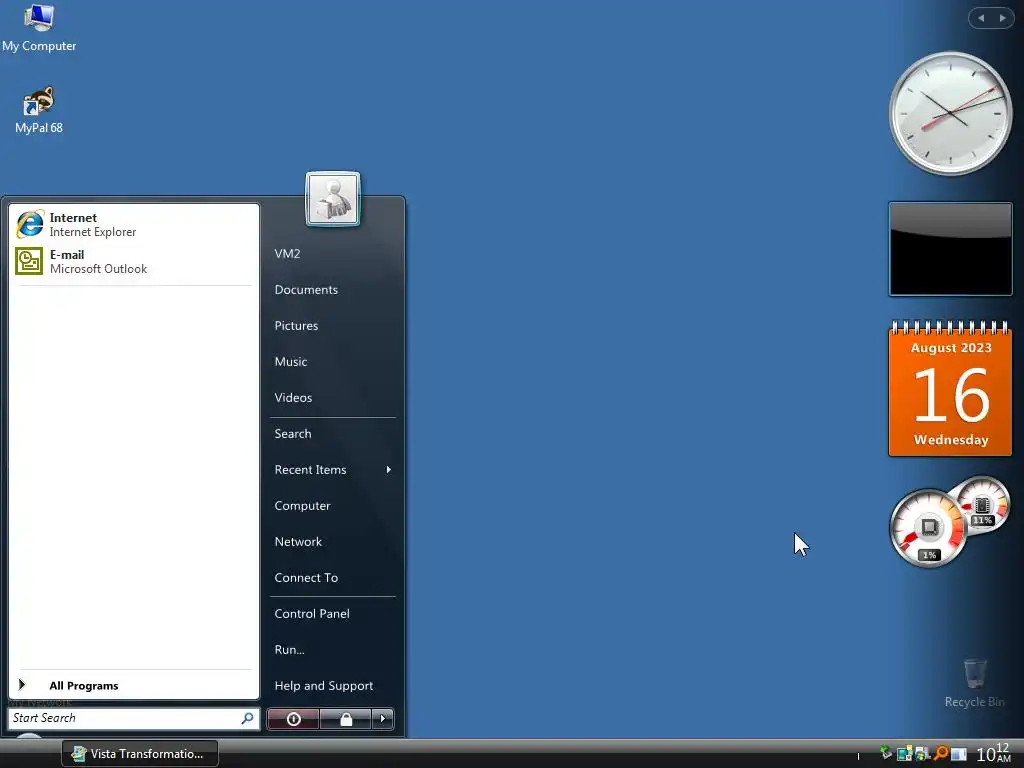Click the lock computer button

345,719
